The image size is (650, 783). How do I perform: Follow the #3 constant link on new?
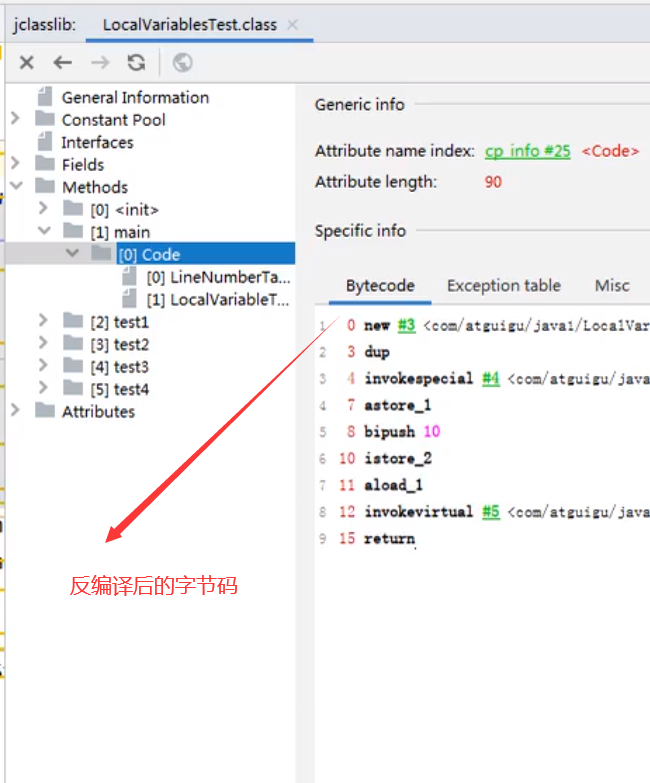click(x=406, y=326)
